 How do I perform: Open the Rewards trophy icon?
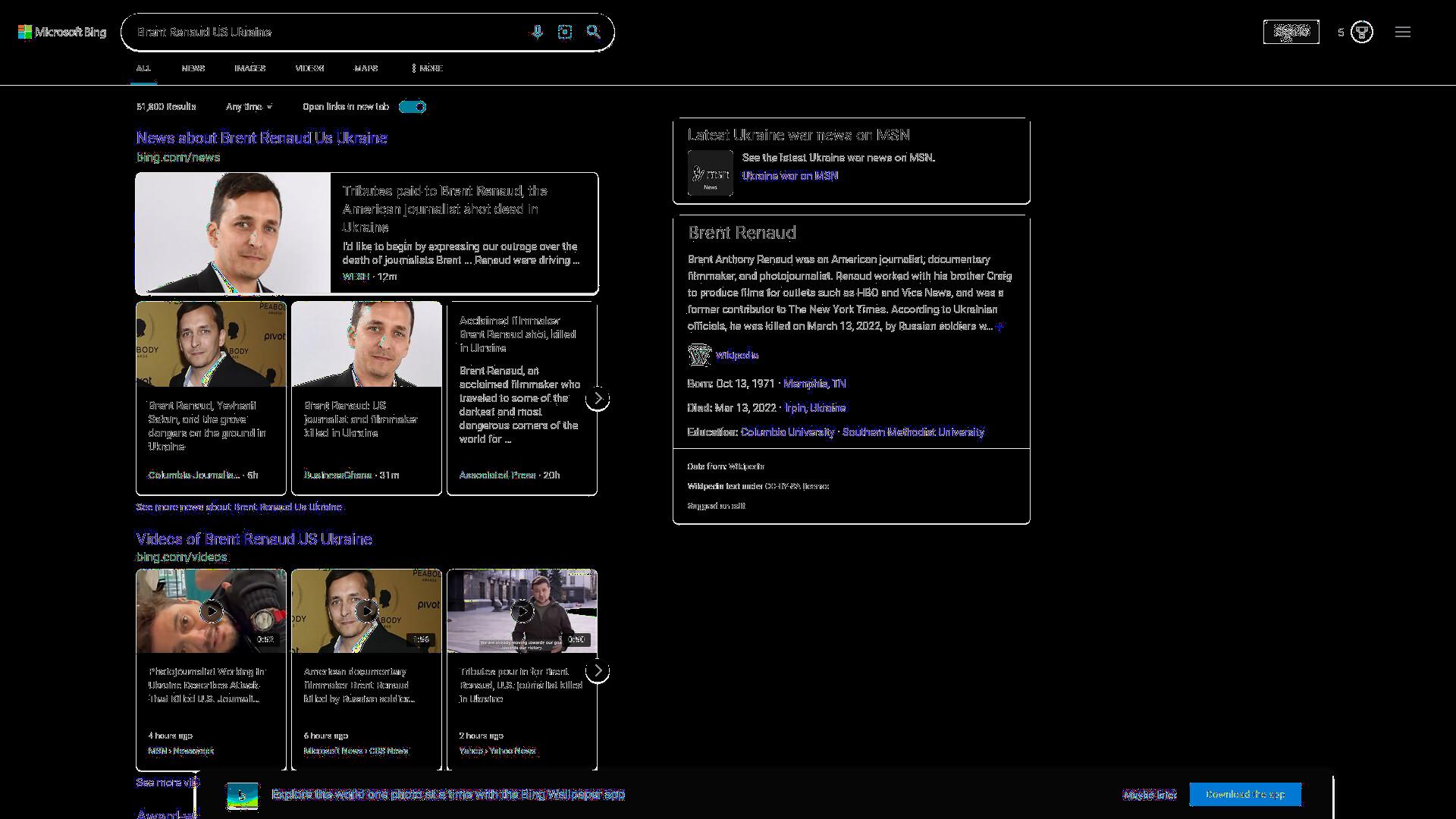pos(1362,32)
